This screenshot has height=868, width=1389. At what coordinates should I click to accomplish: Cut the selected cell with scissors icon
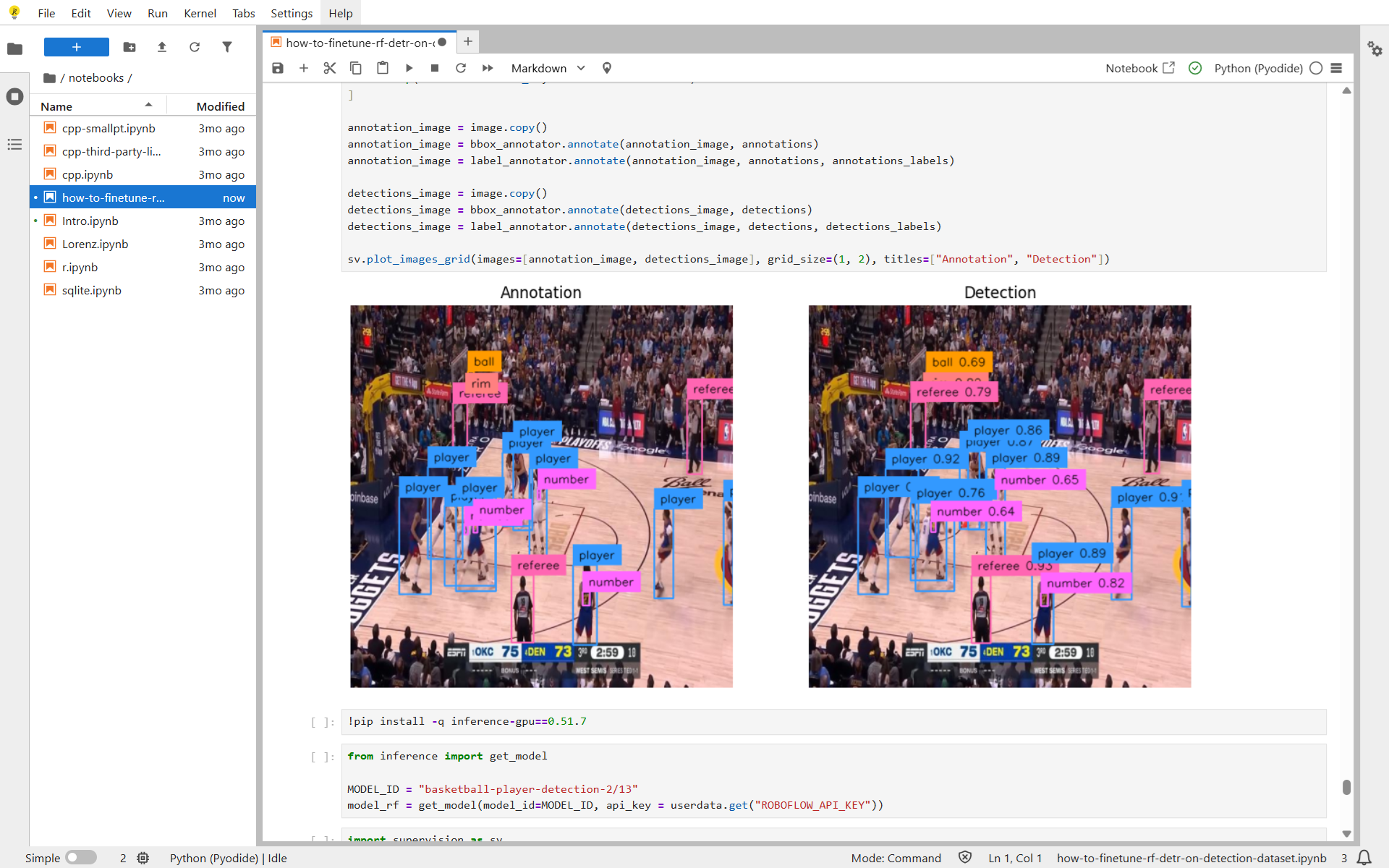(330, 68)
